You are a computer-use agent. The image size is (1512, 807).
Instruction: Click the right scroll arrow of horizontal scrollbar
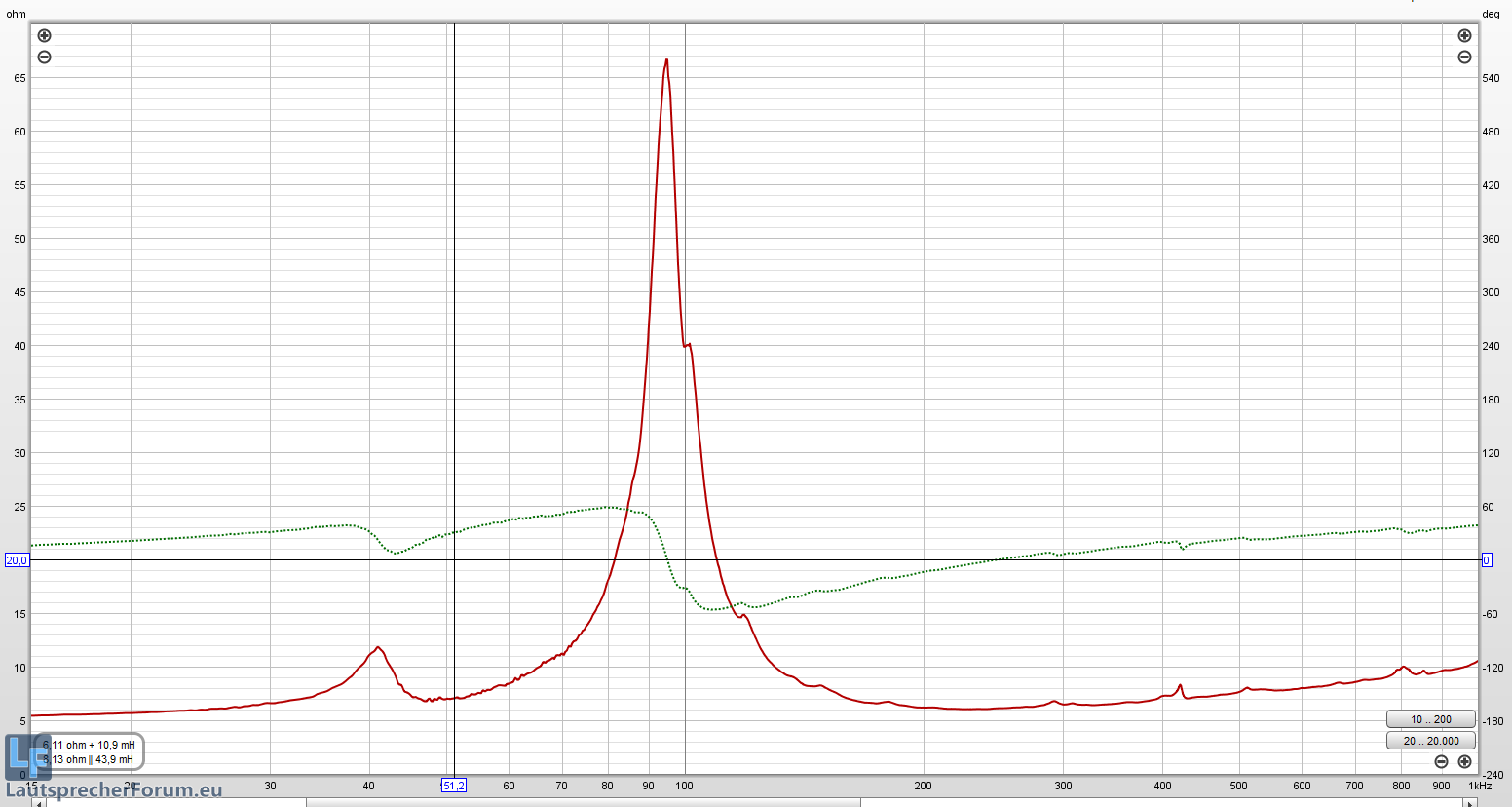point(1469,803)
